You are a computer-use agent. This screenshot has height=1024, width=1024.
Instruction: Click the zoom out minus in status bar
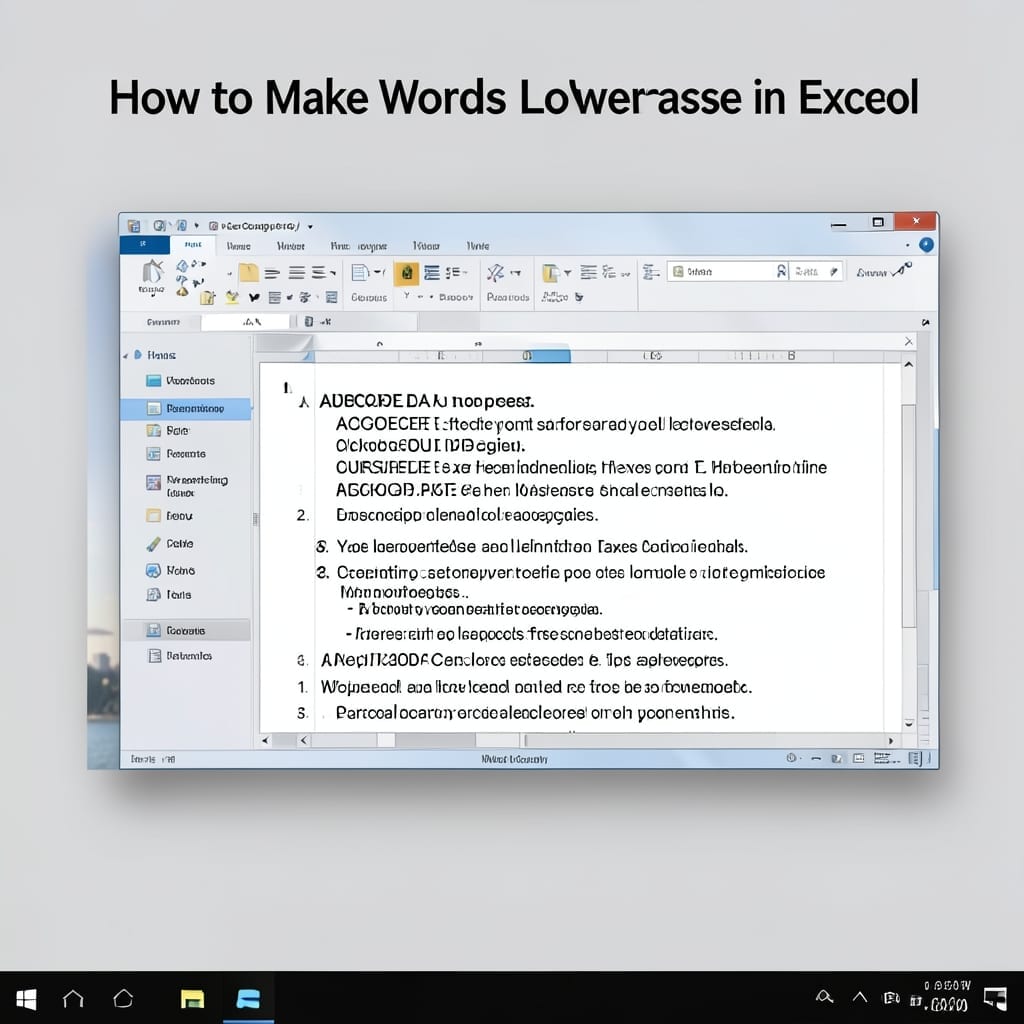(816, 759)
